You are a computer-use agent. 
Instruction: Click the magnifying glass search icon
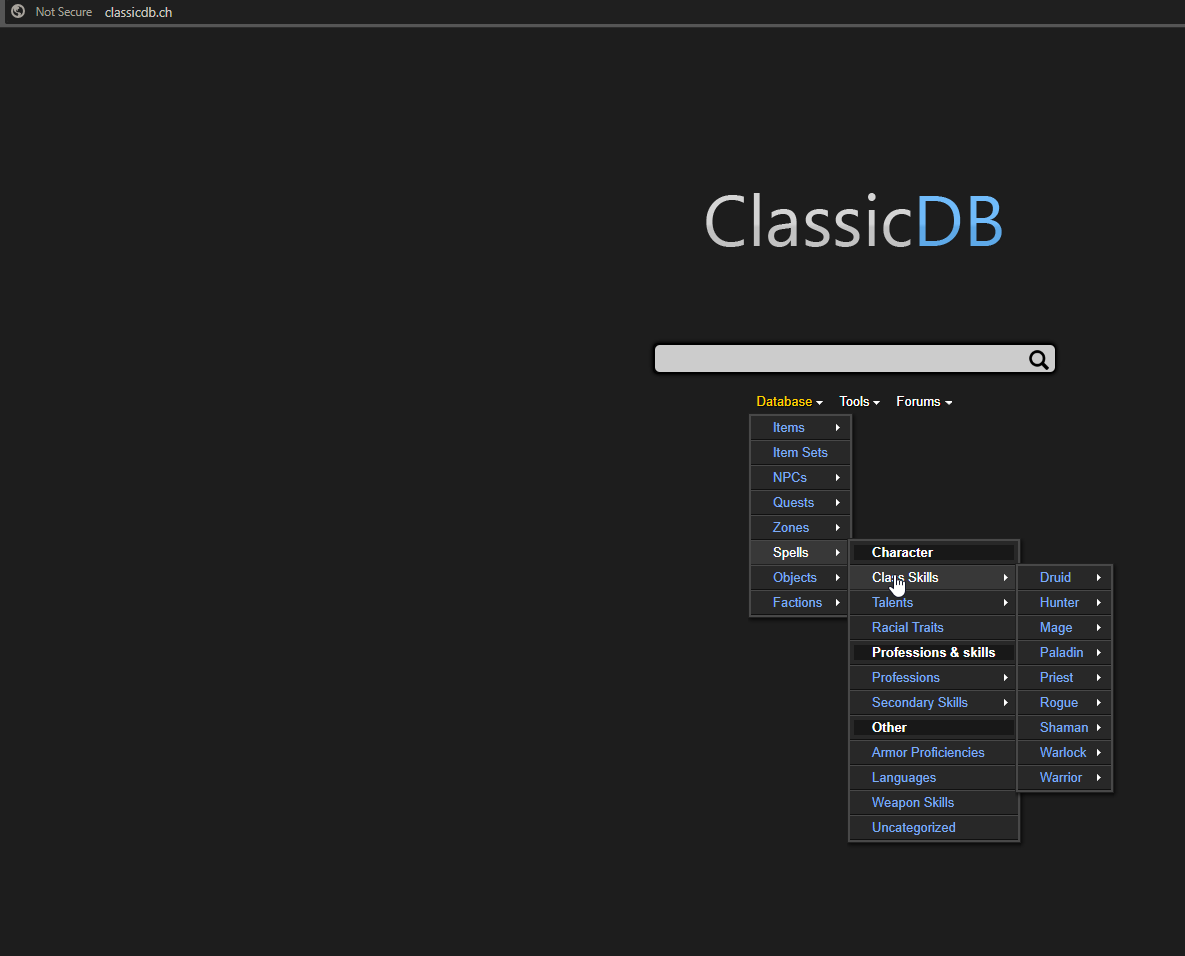pos(1038,360)
